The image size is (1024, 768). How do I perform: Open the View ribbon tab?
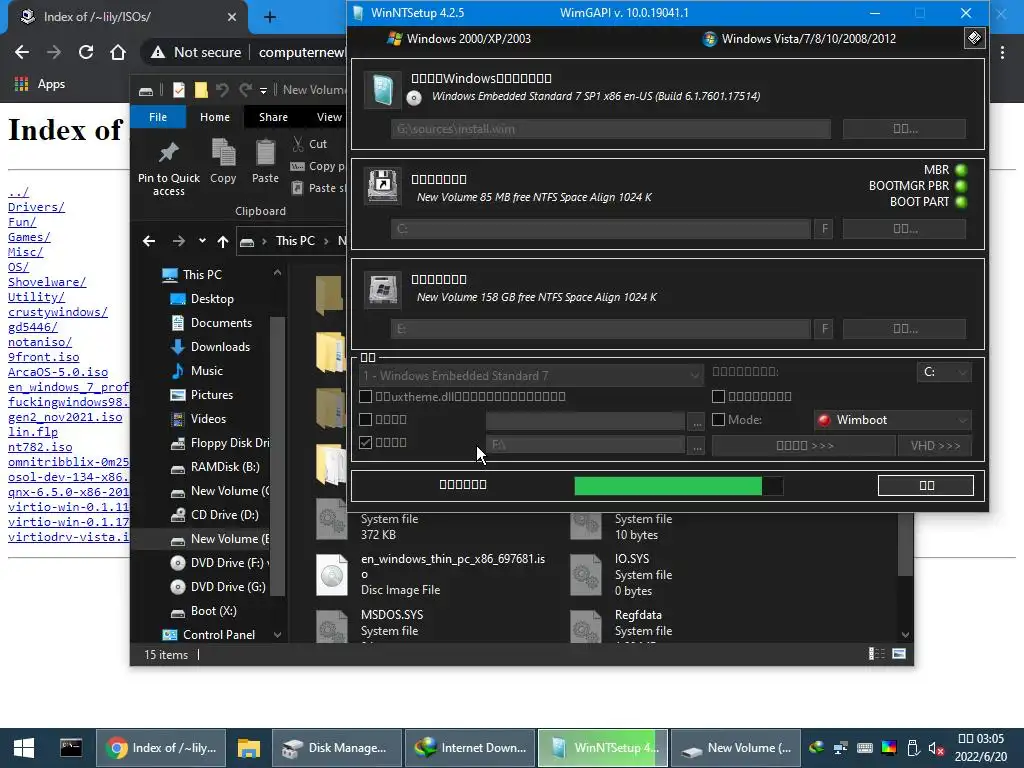tap(328, 117)
